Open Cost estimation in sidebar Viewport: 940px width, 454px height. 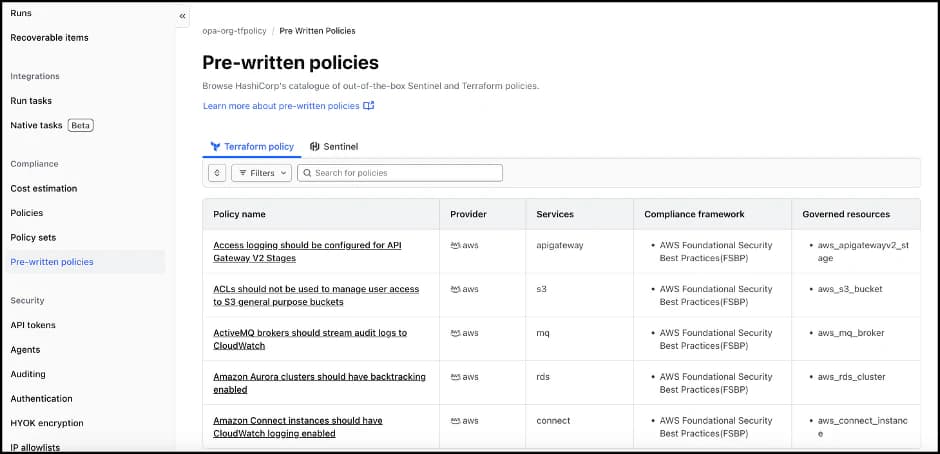coord(44,188)
